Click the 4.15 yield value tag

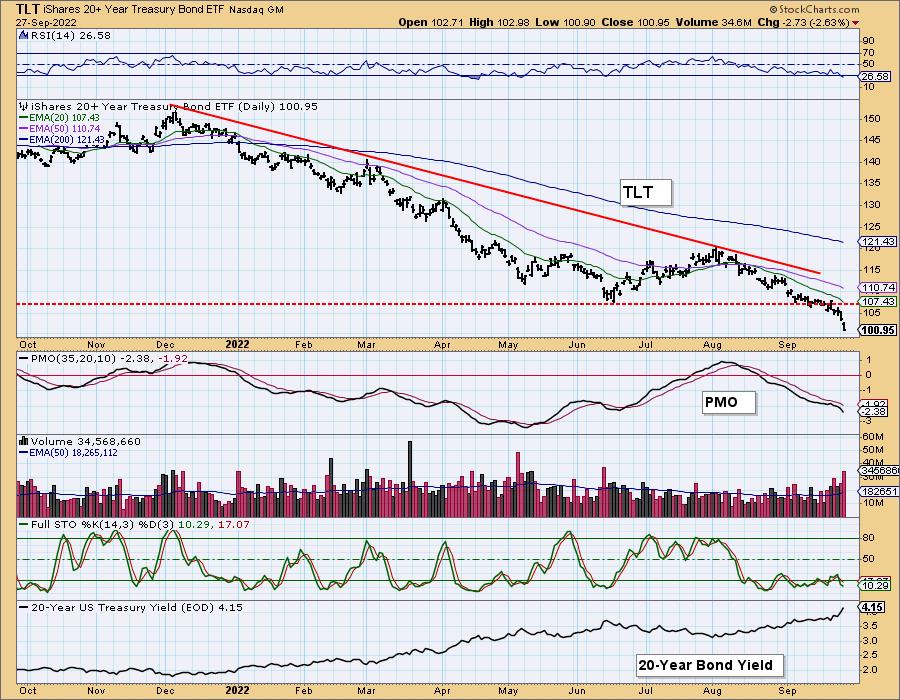click(x=871, y=607)
